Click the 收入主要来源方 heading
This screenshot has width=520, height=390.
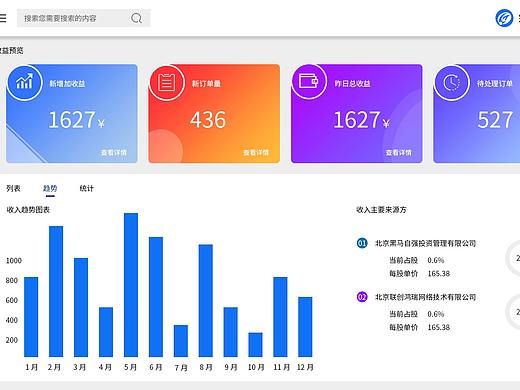[x=381, y=210]
